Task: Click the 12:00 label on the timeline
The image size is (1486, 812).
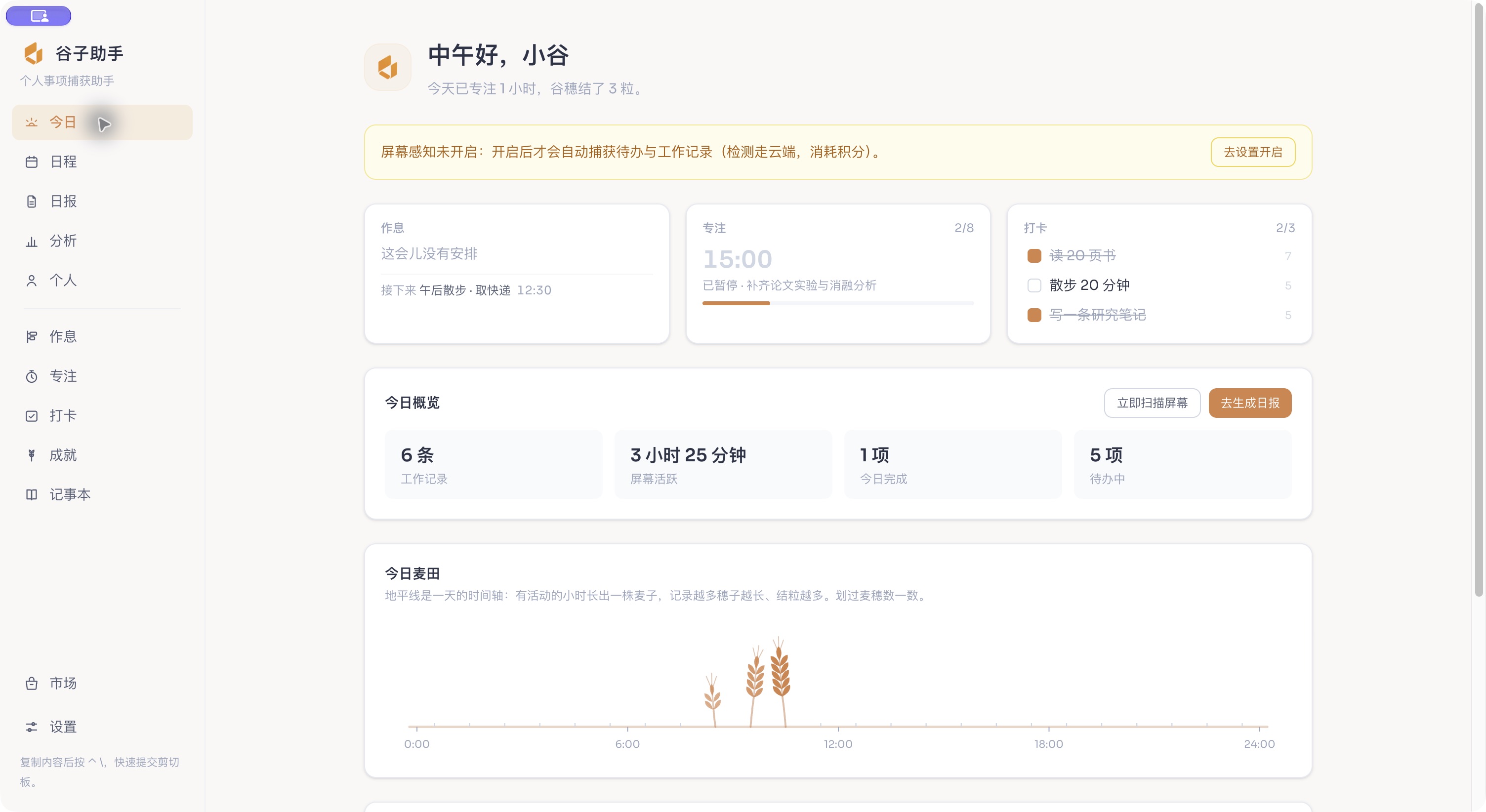Action: pos(838,744)
